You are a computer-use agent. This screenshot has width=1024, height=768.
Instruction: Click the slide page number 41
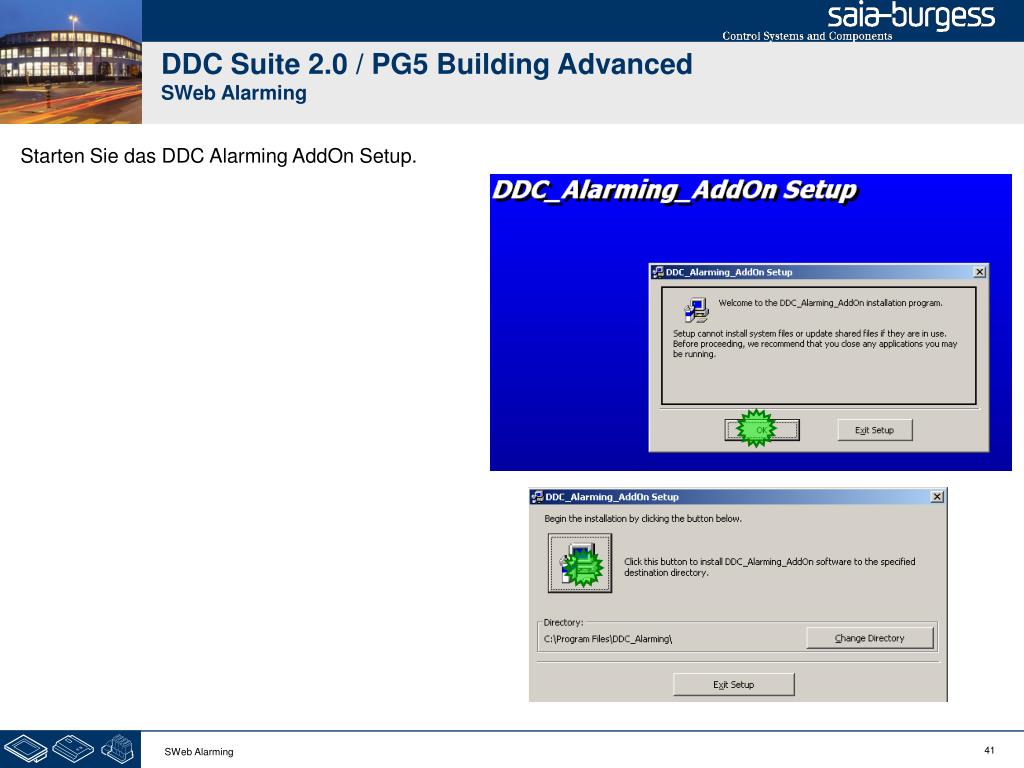[989, 750]
